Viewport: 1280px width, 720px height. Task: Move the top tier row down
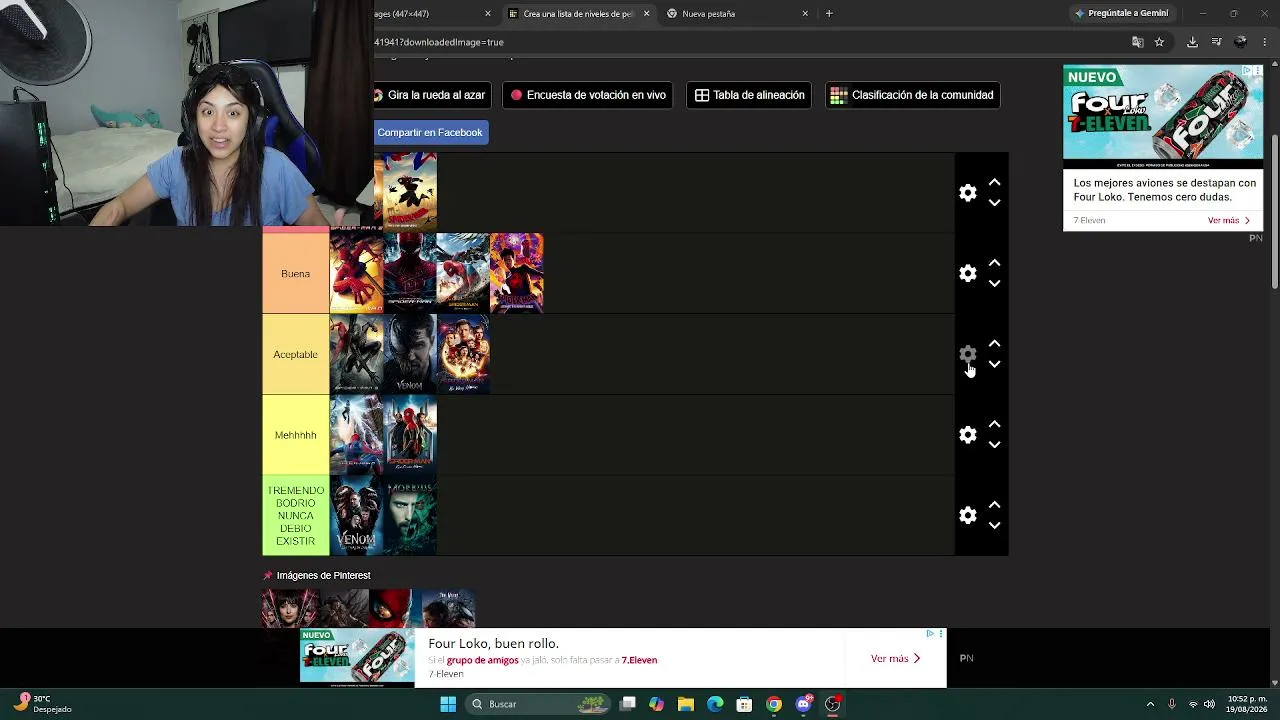tap(994, 203)
